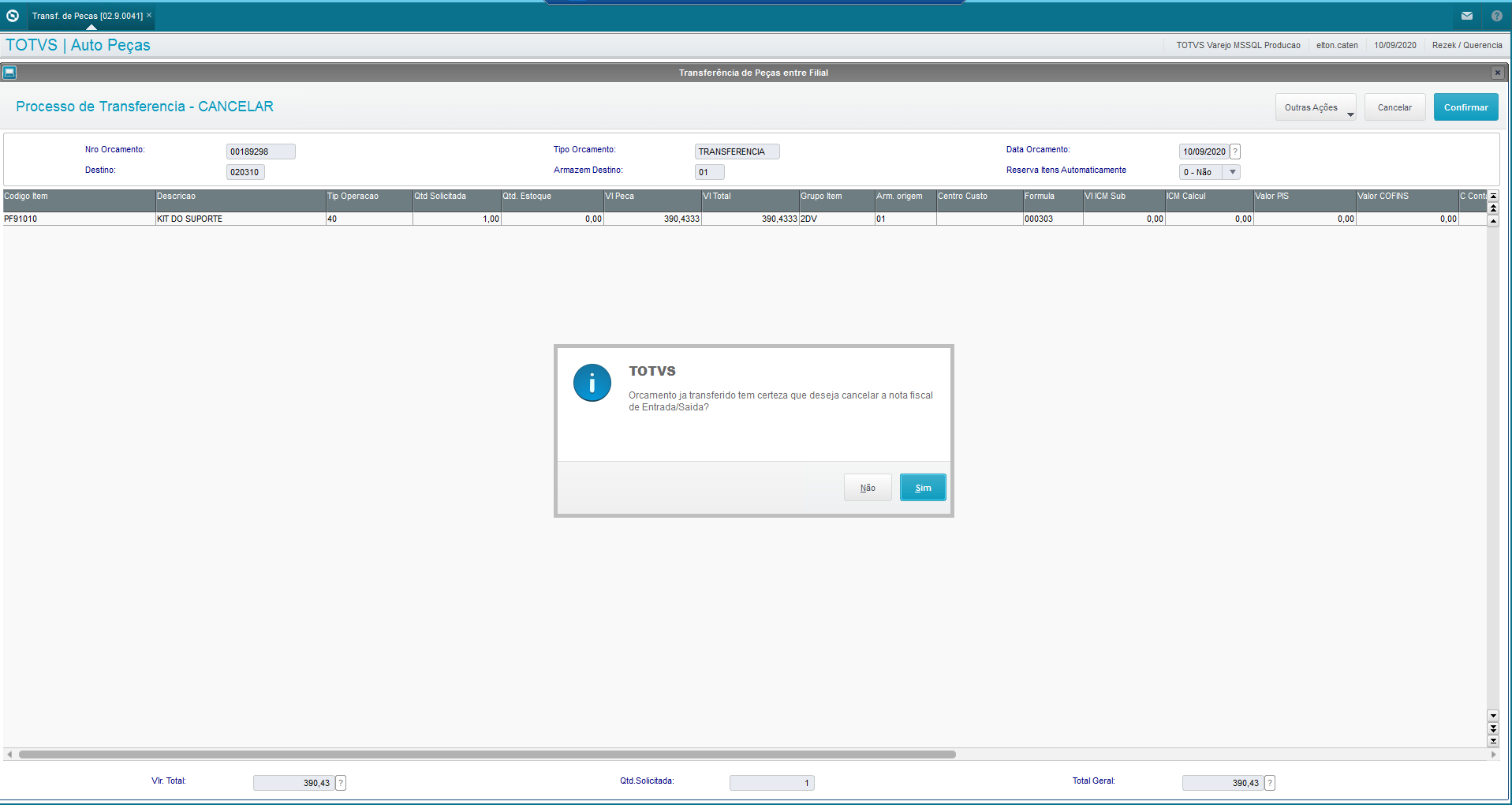Click the elton.caten user name

[x=1337, y=46]
